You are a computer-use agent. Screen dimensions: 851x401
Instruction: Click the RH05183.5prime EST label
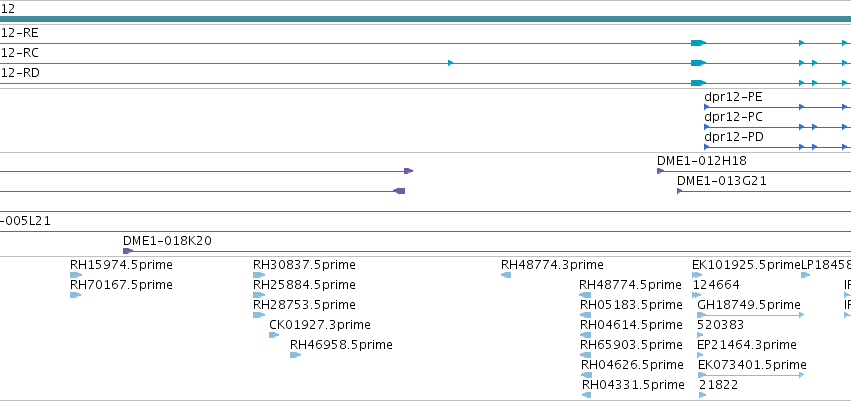[x=631, y=305]
